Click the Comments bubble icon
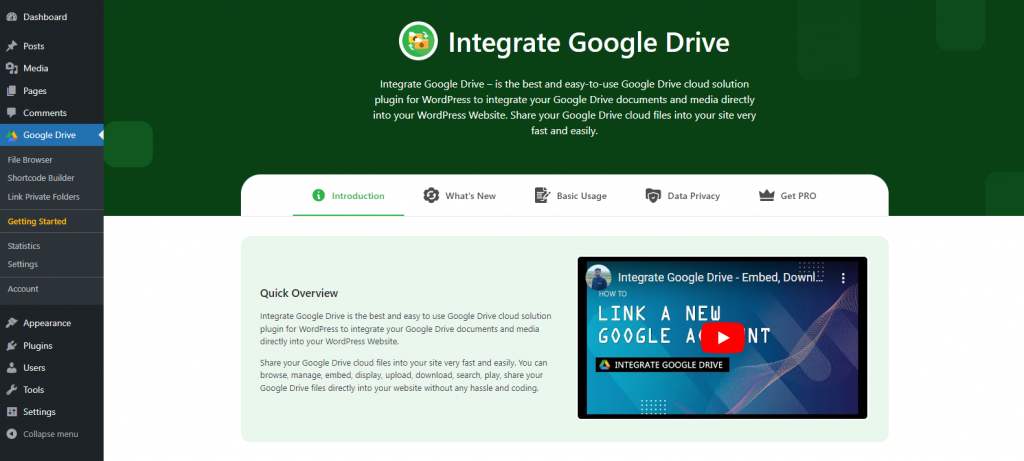The image size is (1024, 461). tap(11, 113)
